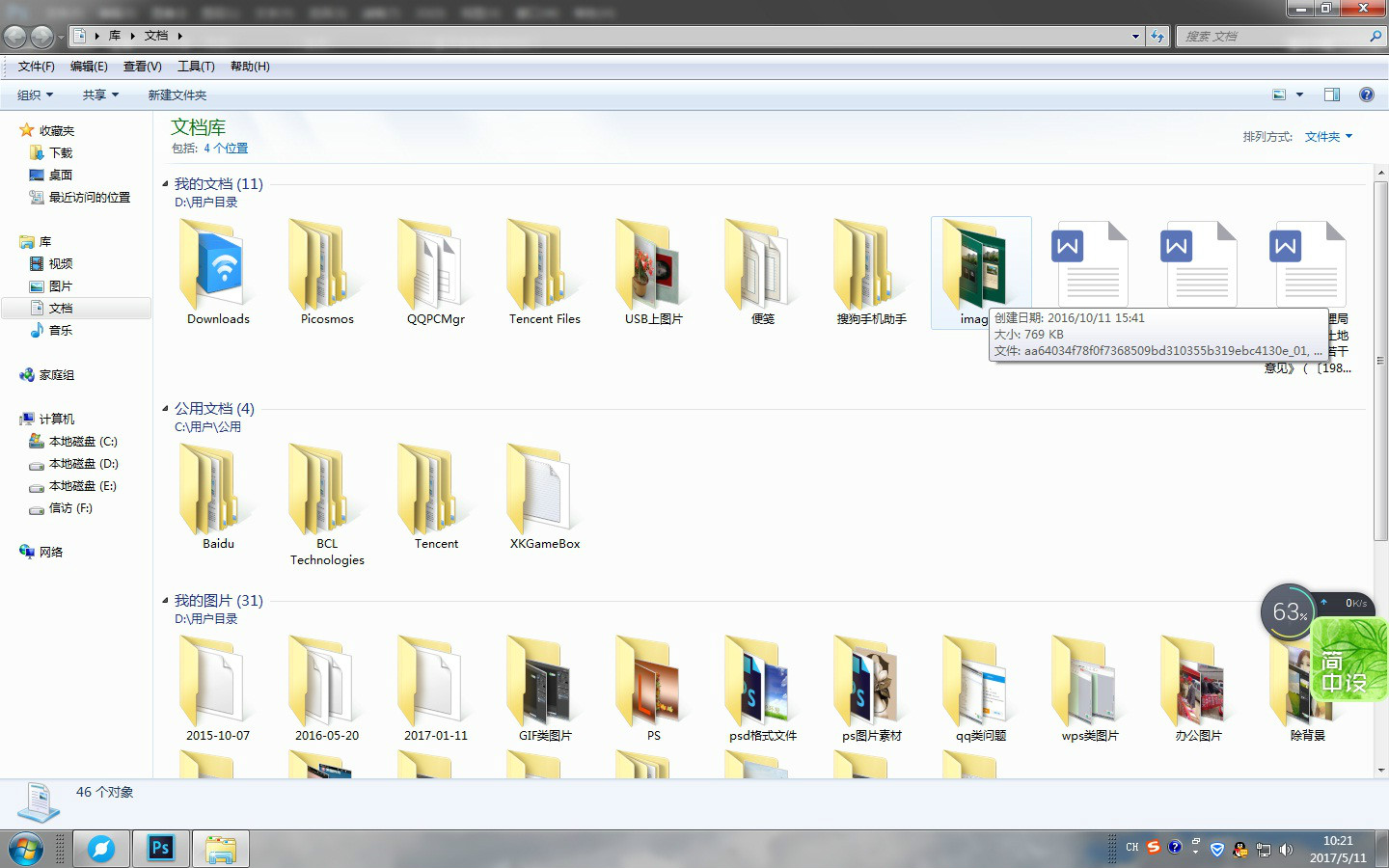The width and height of the screenshot is (1389, 868).
Task: Select 视频 library in navigation pane
Action: coord(61,264)
